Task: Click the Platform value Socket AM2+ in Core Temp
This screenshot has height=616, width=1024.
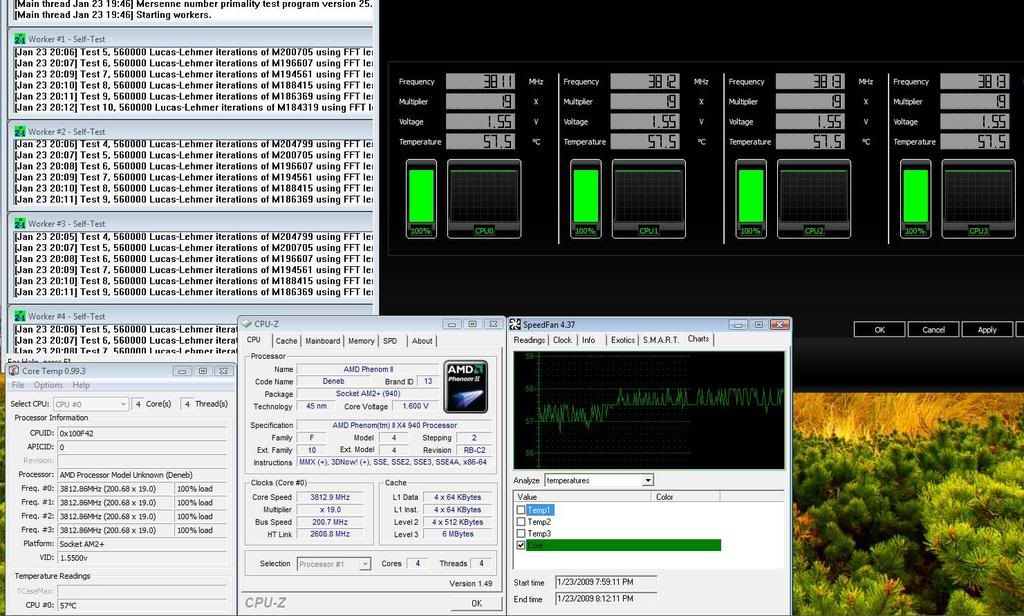Action: click(142, 544)
